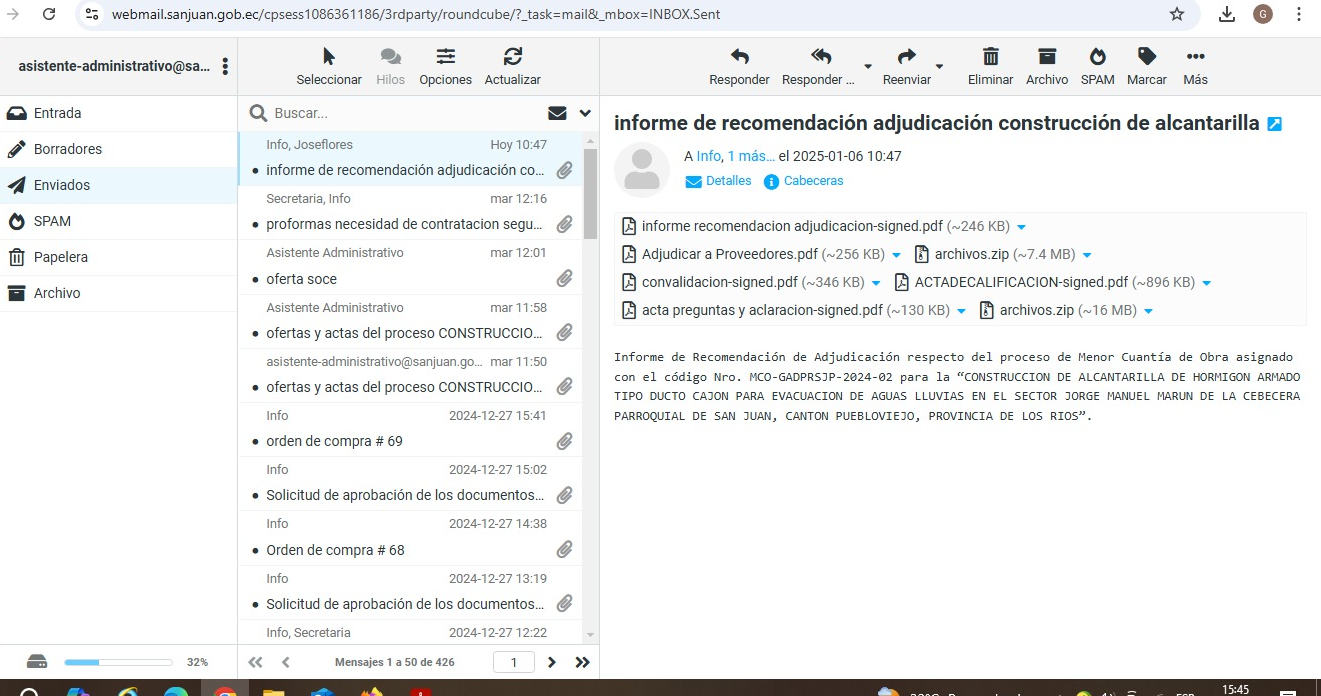Screen dimensions: 1321x696
Task: Click the Seleccionar cursor icon
Action: coord(329,57)
